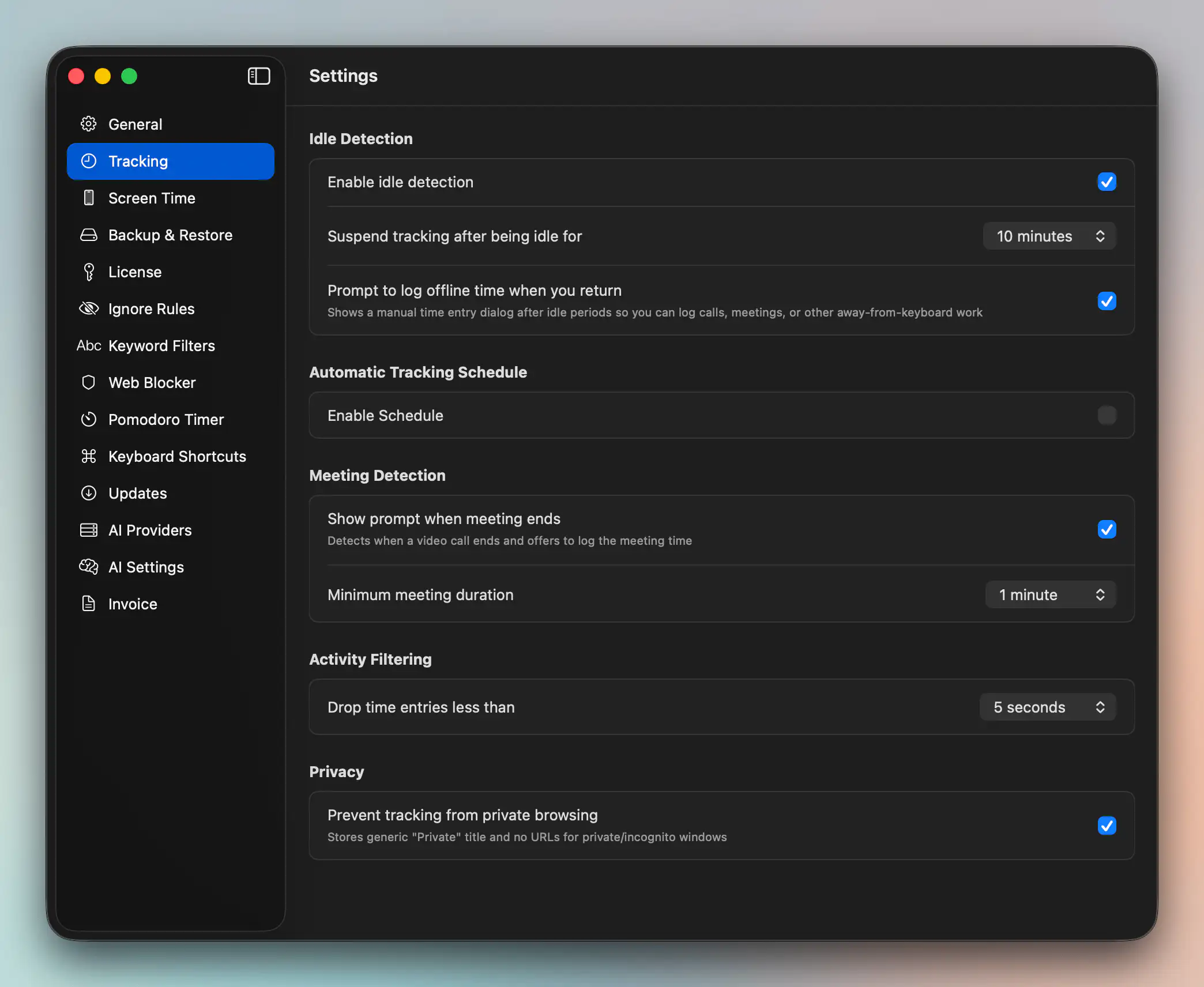Select AI Providers in sidebar

pos(170,530)
